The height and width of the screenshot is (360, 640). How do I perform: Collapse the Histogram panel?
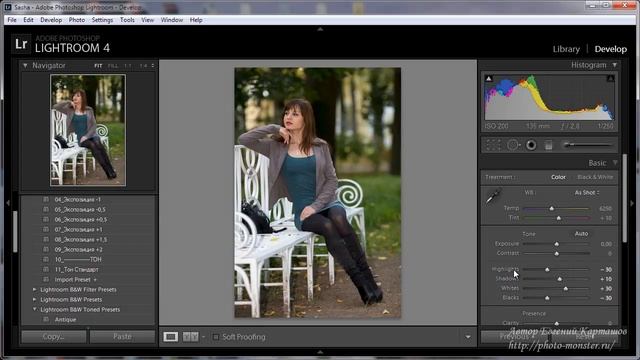[x=615, y=65]
